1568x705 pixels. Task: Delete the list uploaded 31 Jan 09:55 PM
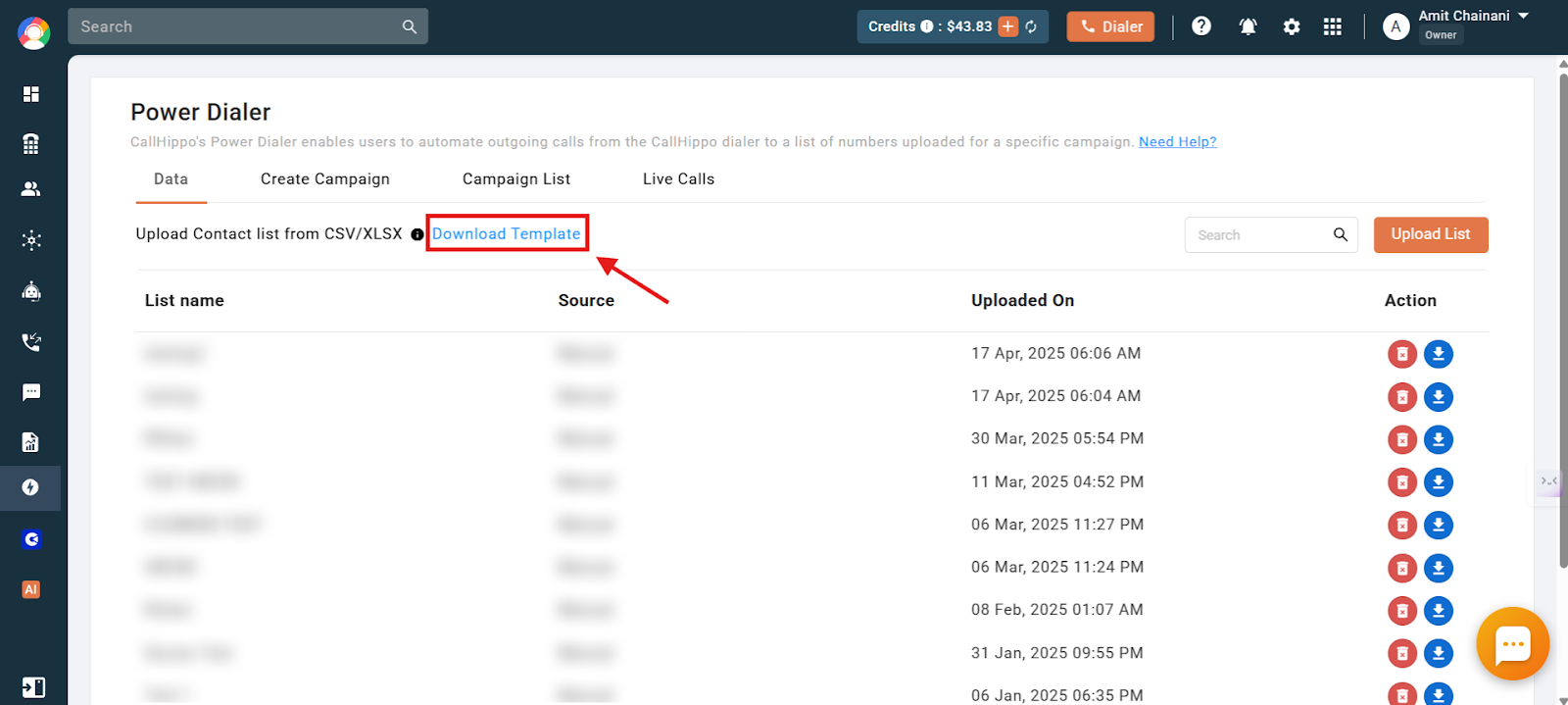click(x=1402, y=653)
